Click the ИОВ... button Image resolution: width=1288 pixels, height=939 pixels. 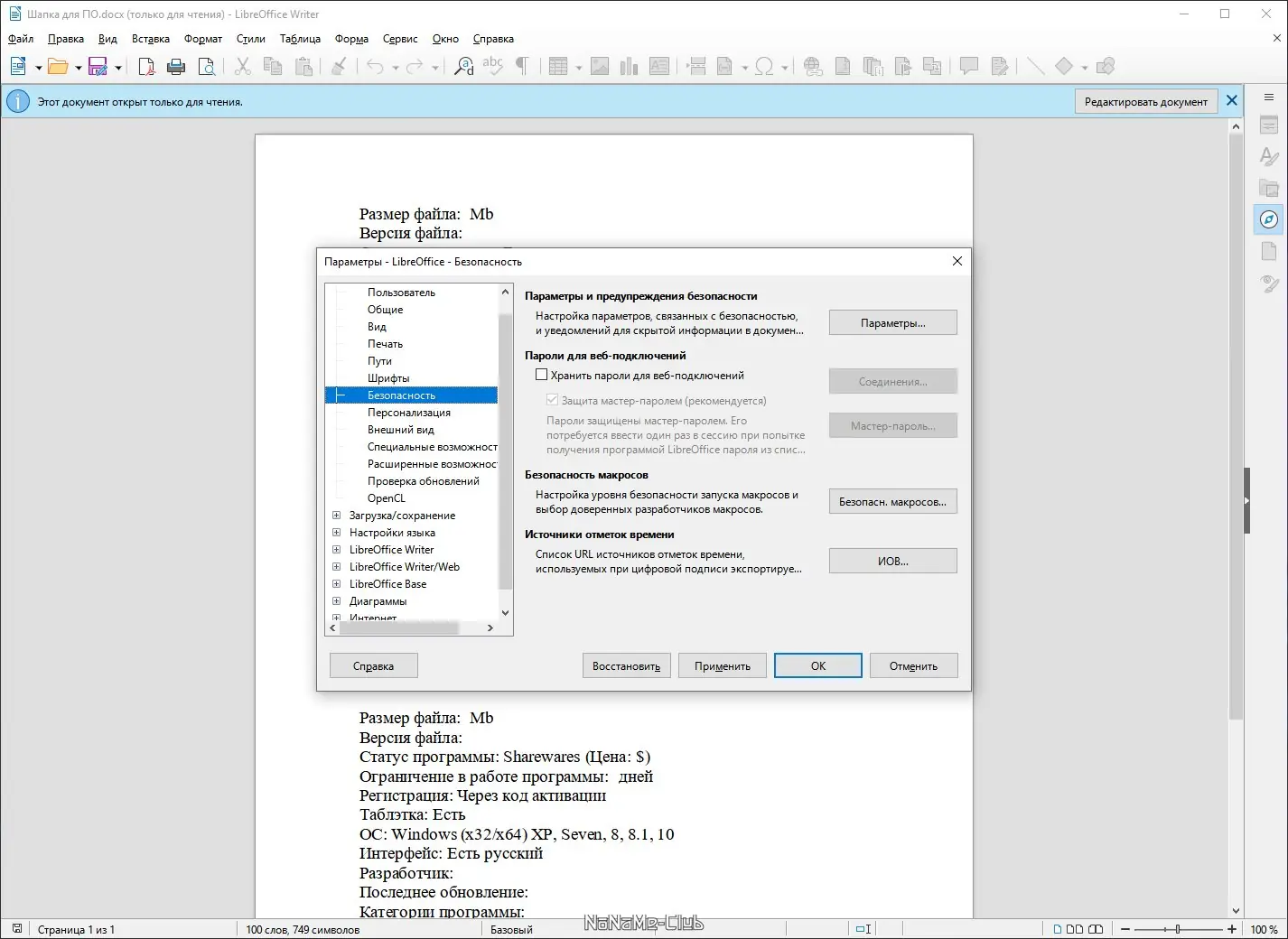click(893, 561)
